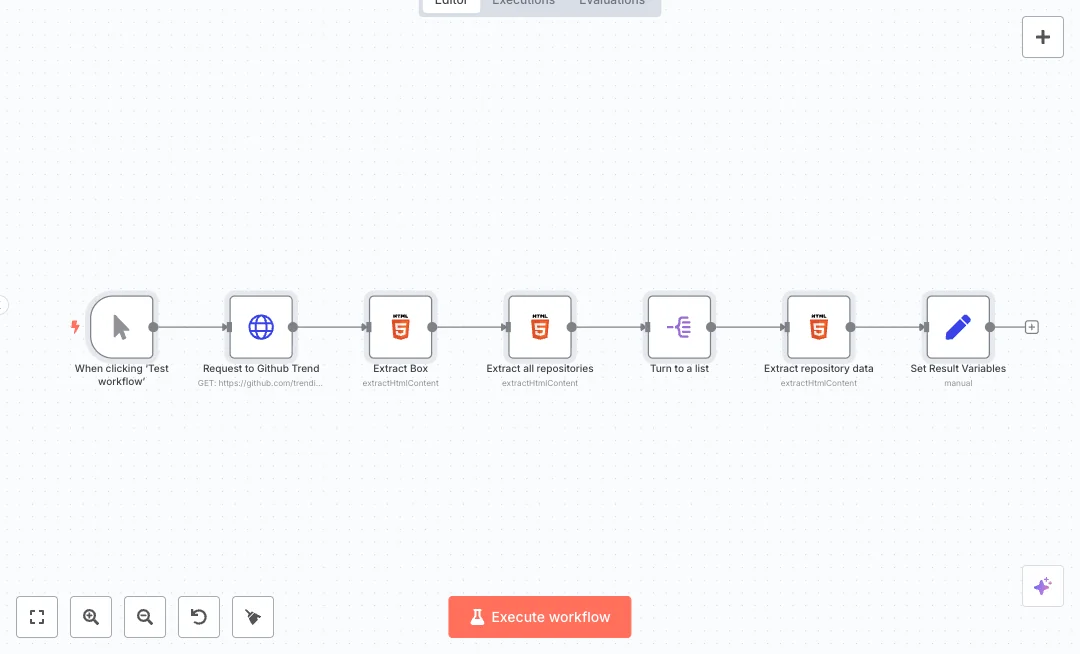The image size is (1080, 654).
Task: Select the Extract all repositories node
Action: coord(540,327)
